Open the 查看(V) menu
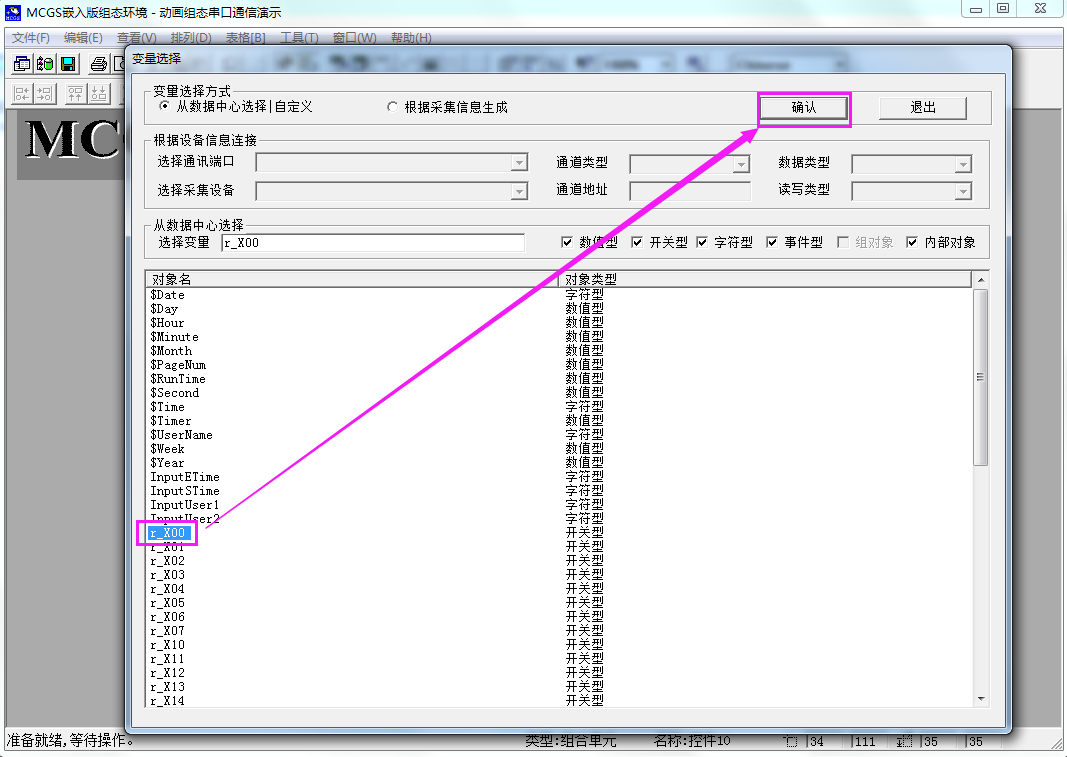 [136, 37]
